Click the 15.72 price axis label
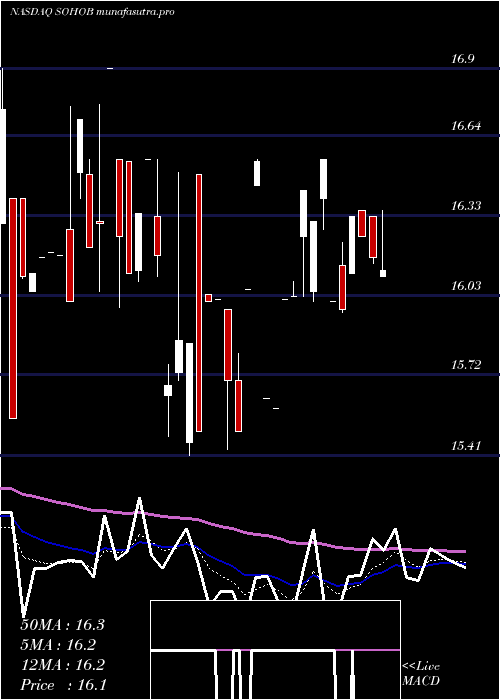The height and width of the screenshot is (700, 500). click(466, 365)
